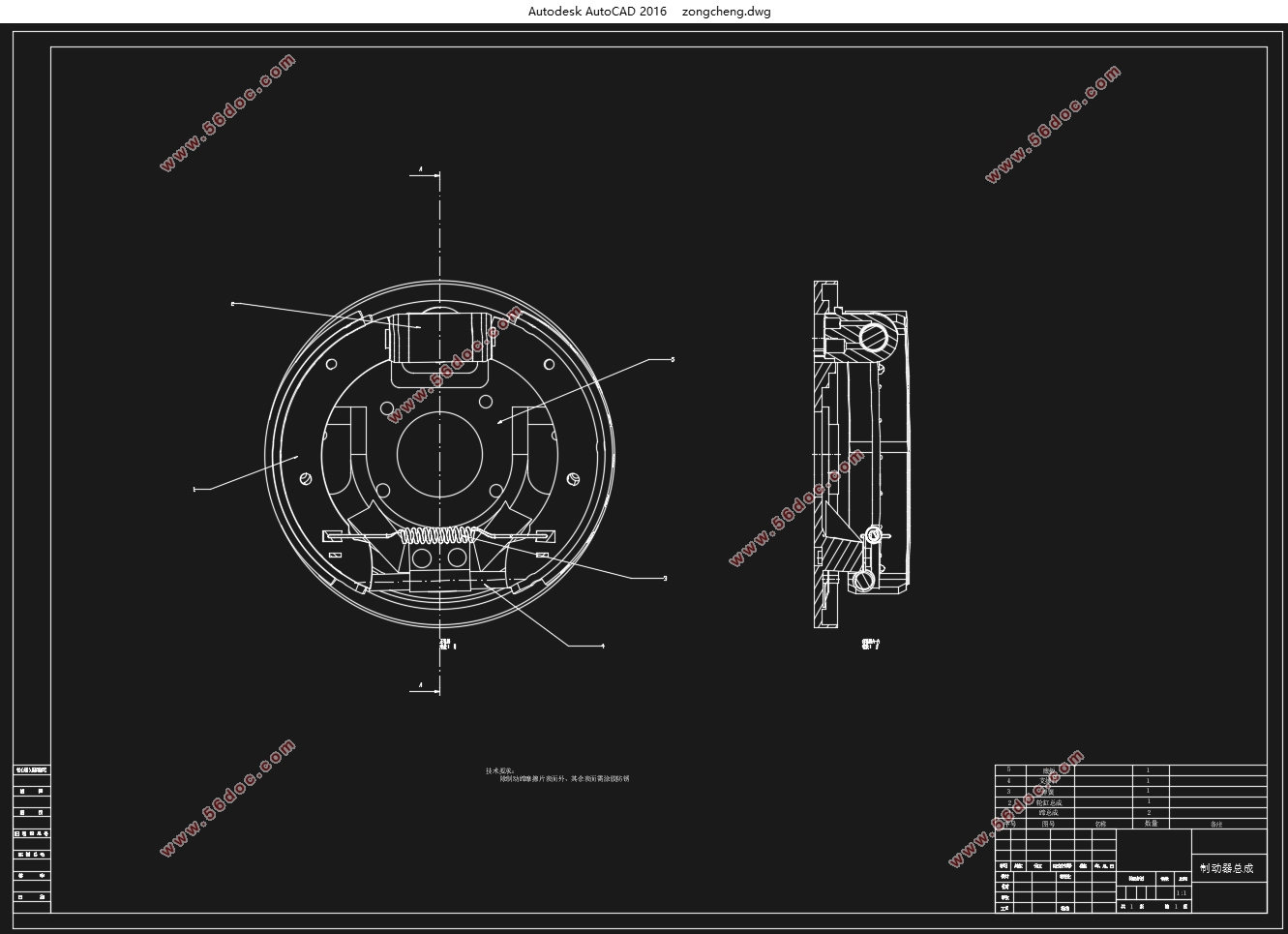This screenshot has width=1288, height=934.
Task: Select the 1:1 scale cell in title block
Action: (x=1181, y=892)
